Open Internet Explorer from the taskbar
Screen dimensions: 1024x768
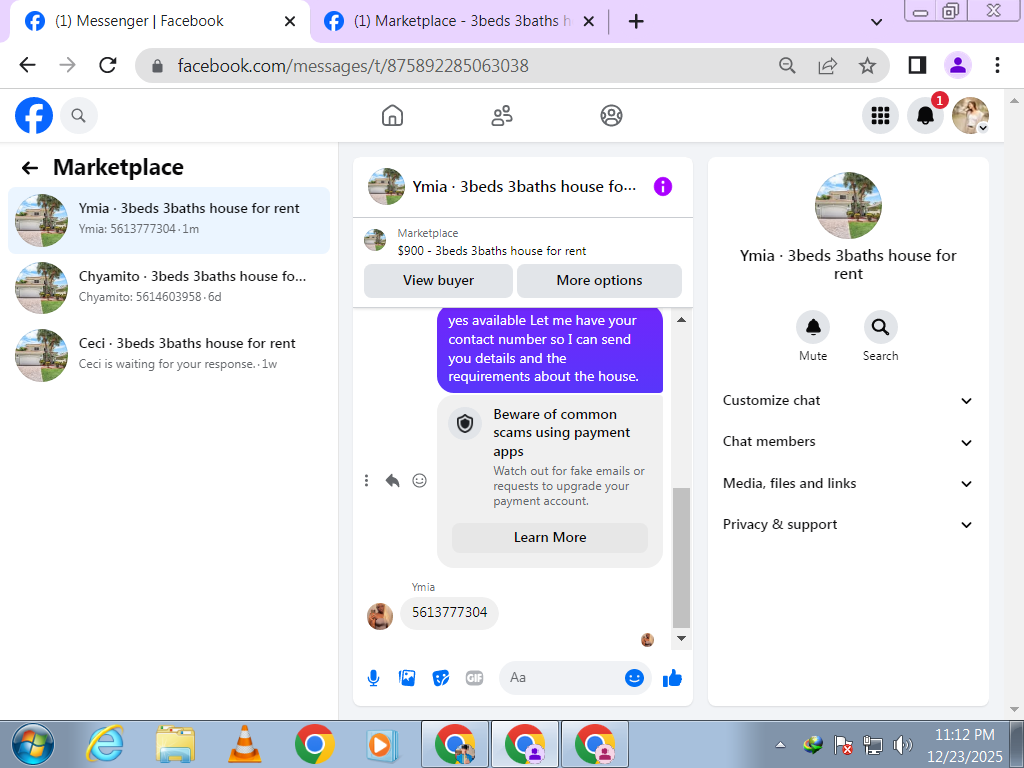click(105, 744)
